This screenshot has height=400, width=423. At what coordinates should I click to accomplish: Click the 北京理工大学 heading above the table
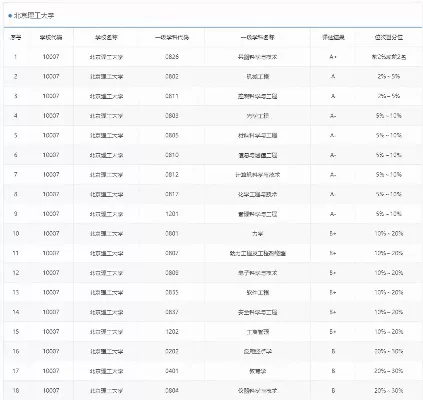[34, 15]
